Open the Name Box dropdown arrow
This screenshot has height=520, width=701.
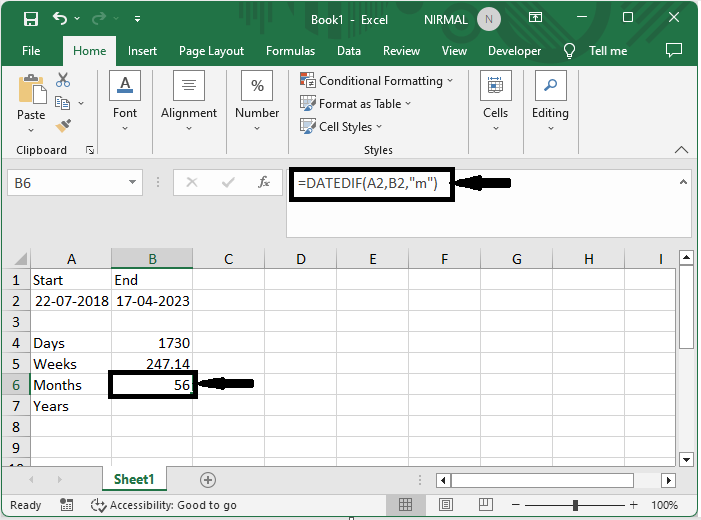(132, 182)
